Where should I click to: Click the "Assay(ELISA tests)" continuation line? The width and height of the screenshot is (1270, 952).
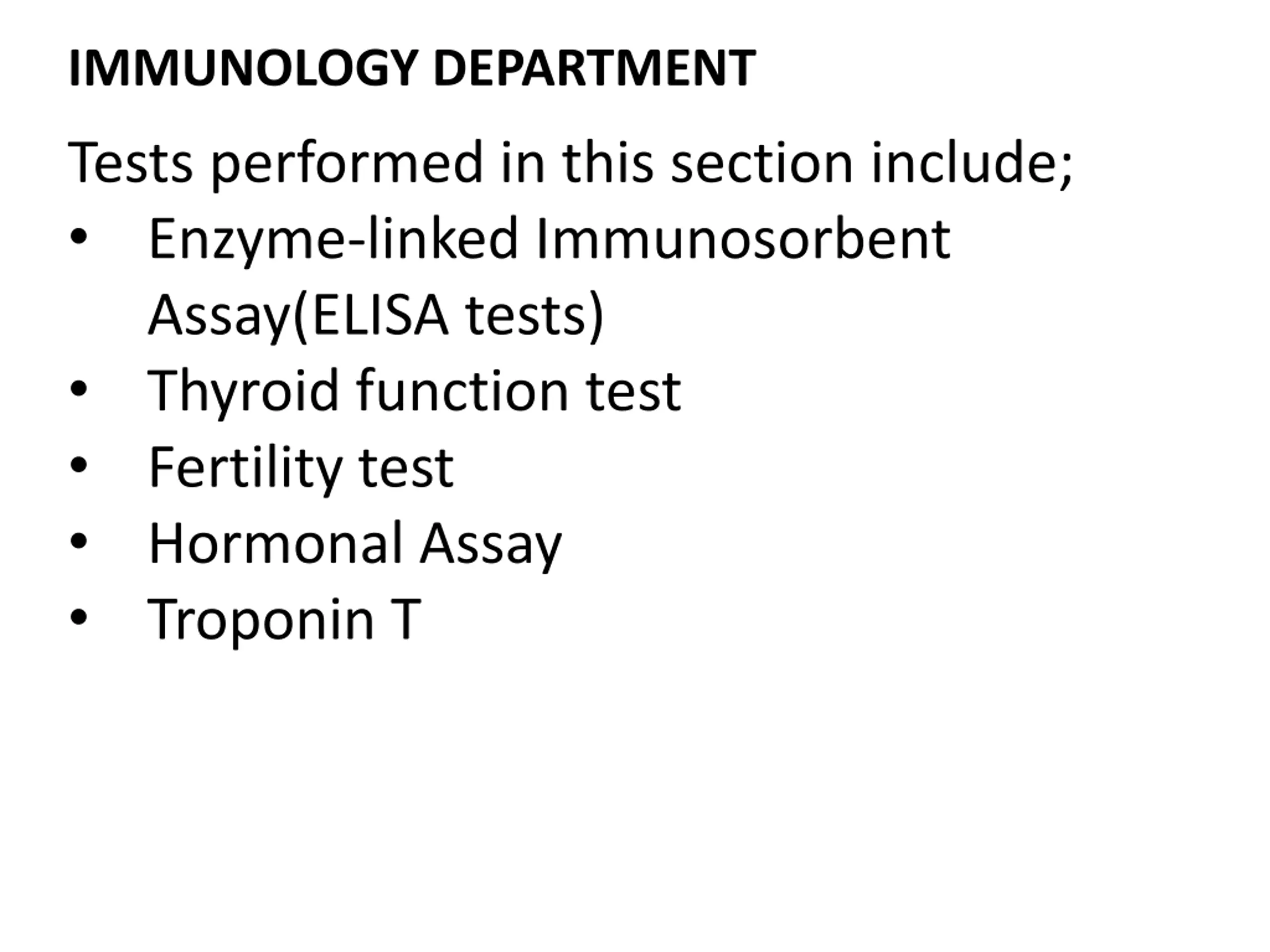(376, 315)
